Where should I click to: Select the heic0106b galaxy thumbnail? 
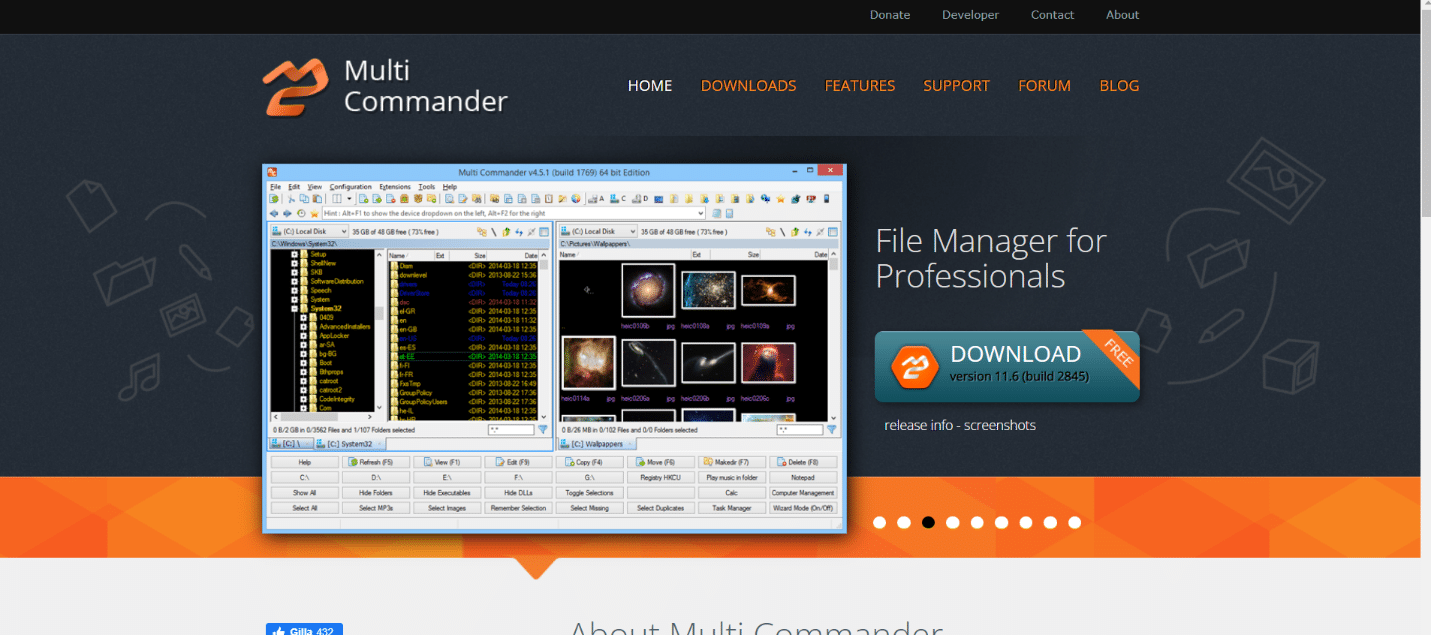click(x=648, y=290)
